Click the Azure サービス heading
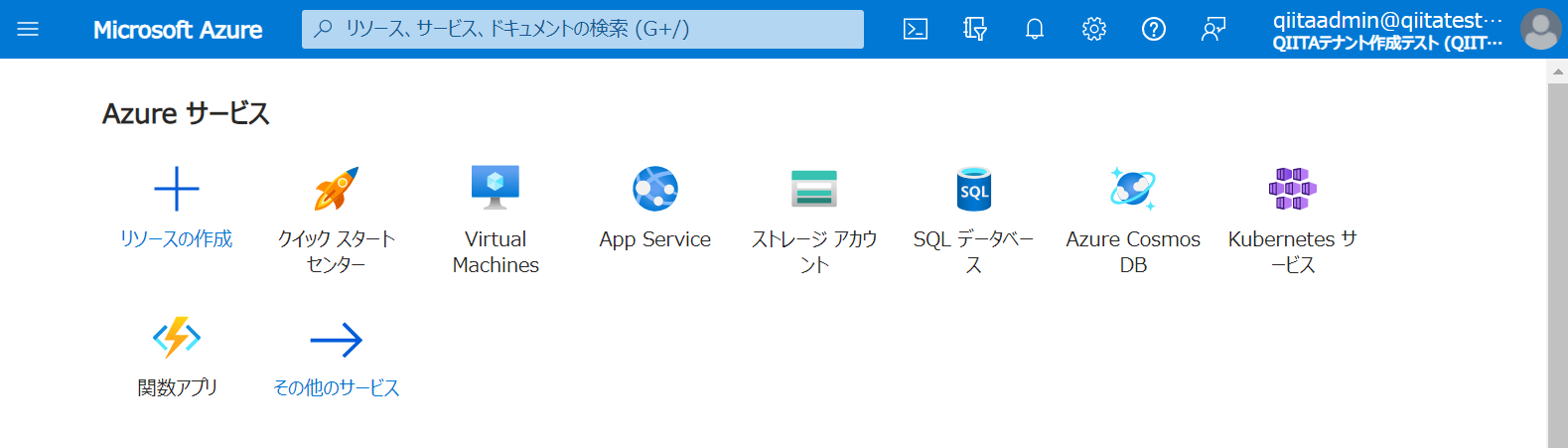The image size is (1568, 448). click(186, 113)
